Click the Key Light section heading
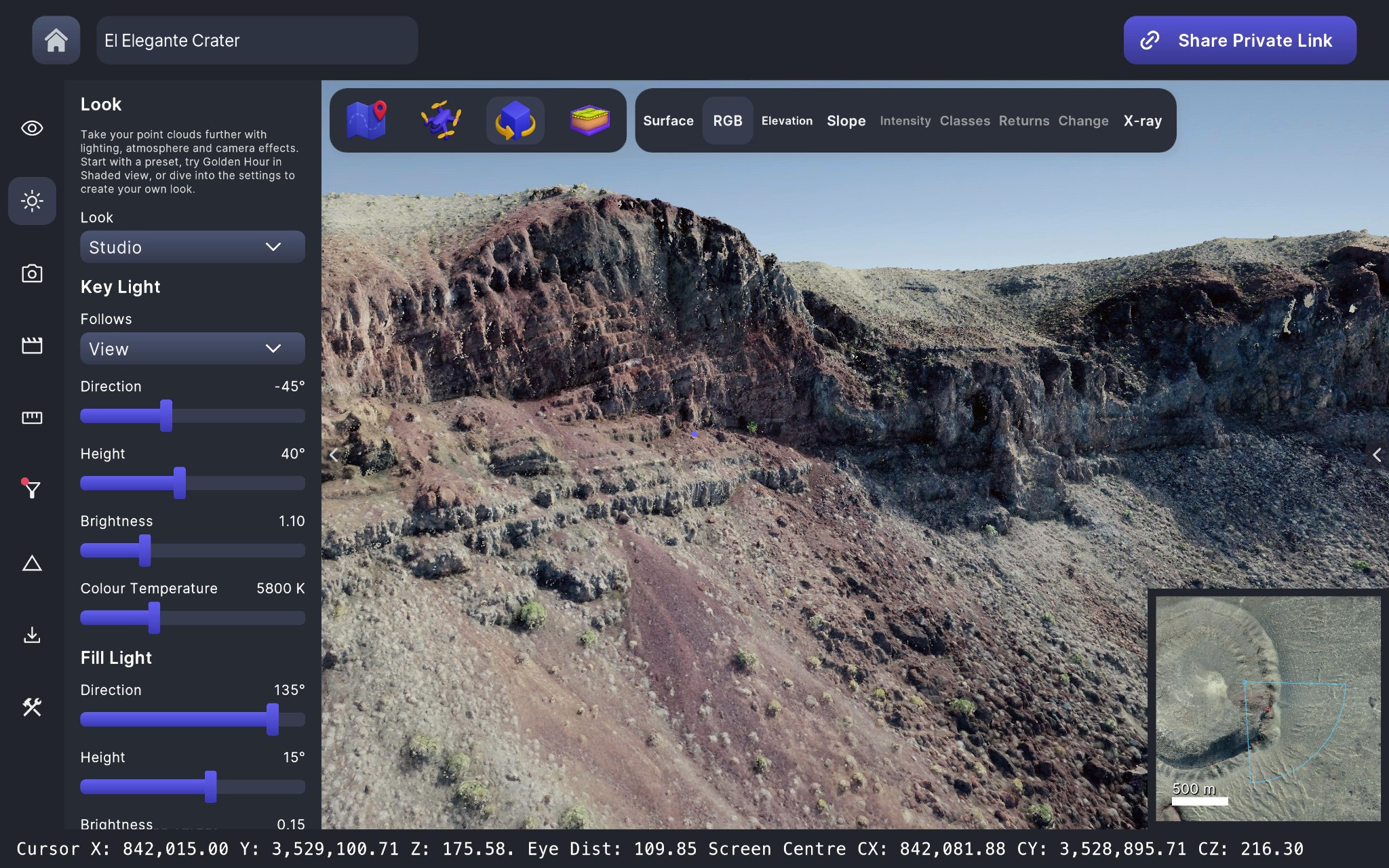 120,287
